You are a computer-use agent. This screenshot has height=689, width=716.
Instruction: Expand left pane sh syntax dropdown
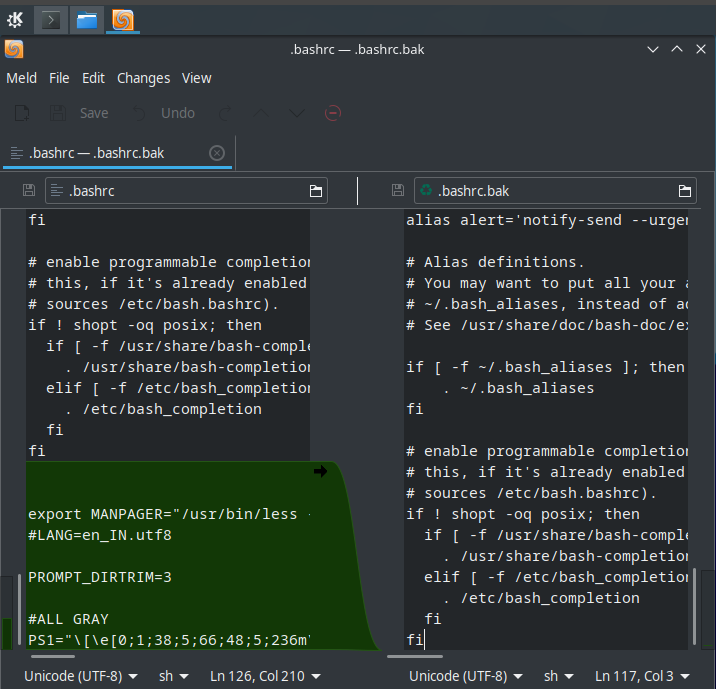click(174, 676)
